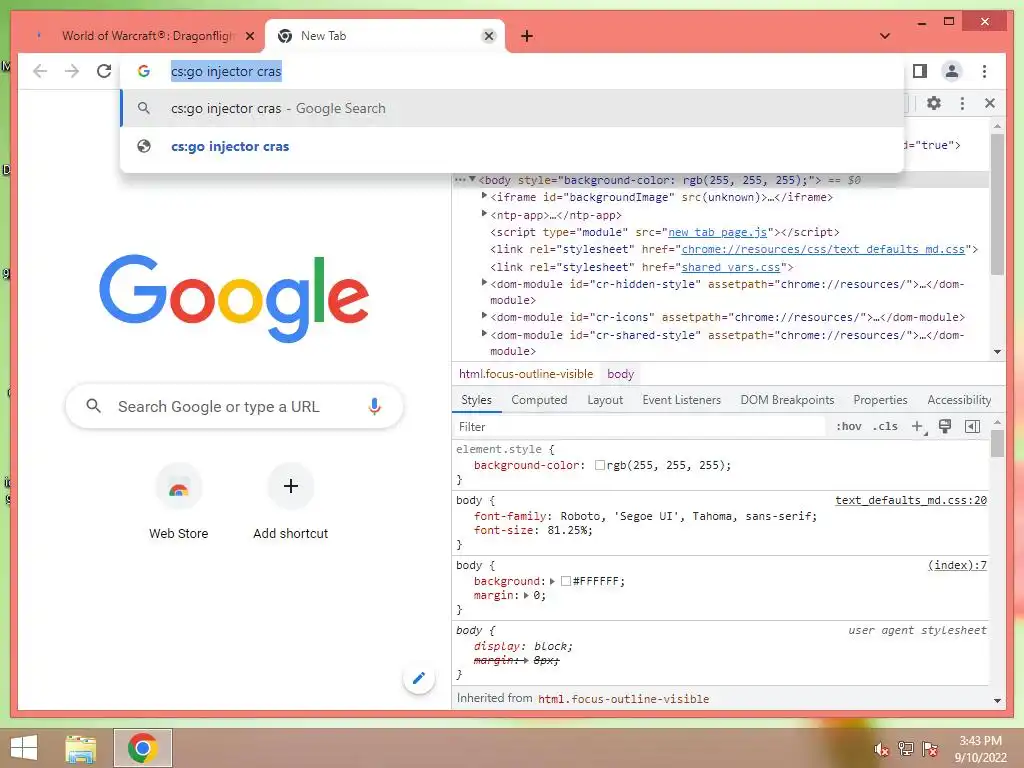Expand the margin: 0 shorthand property

pyautogui.click(x=526, y=596)
